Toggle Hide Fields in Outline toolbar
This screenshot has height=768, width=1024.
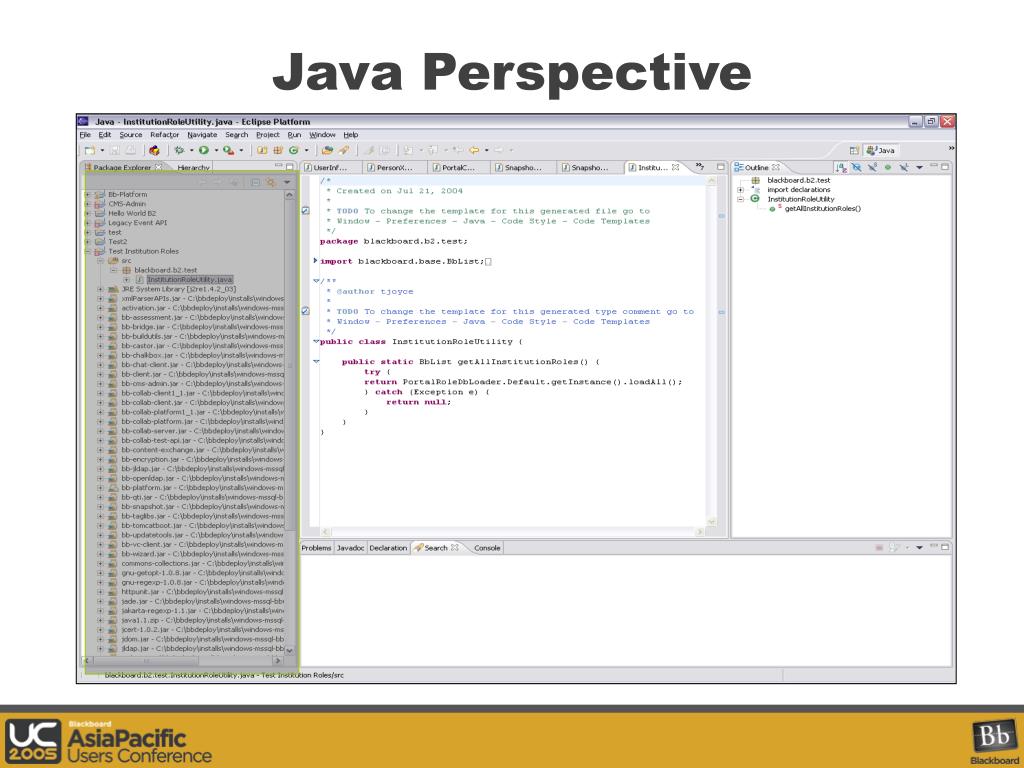(x=856, y=168)
